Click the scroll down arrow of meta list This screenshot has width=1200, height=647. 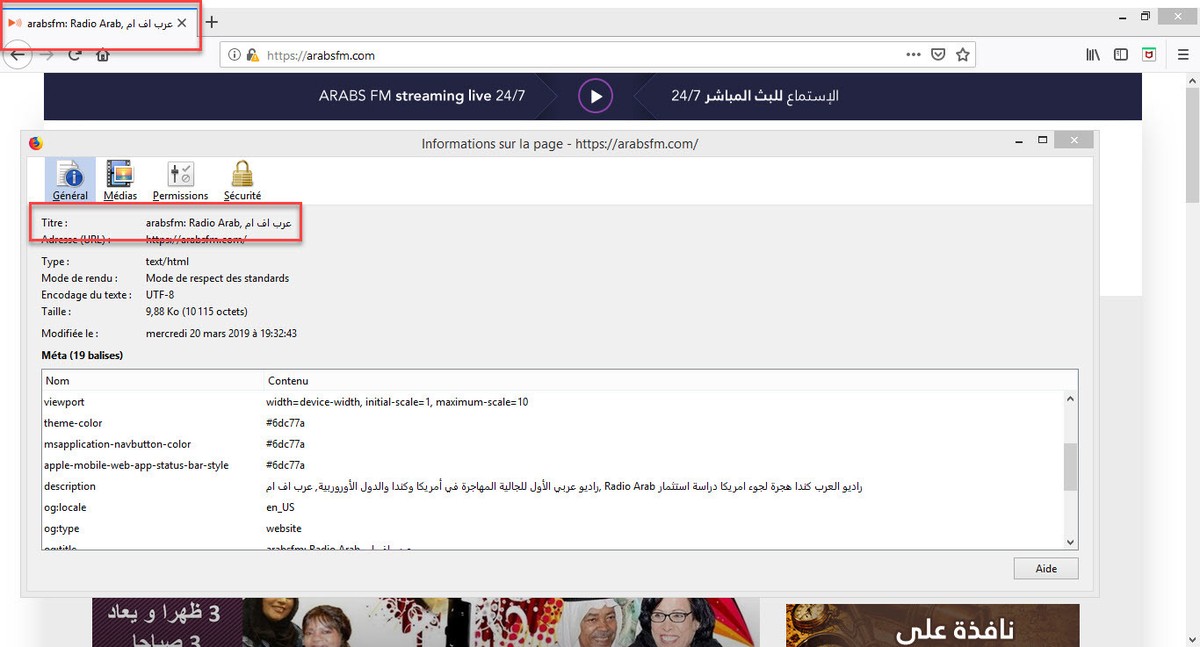click(x=1070, y=541)
